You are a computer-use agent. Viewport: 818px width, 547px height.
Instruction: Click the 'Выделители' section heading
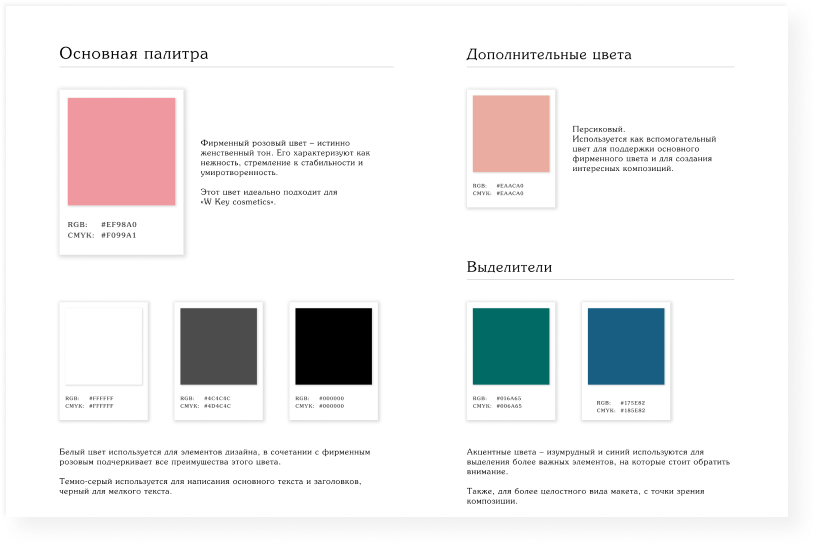[x=509, y=268]
